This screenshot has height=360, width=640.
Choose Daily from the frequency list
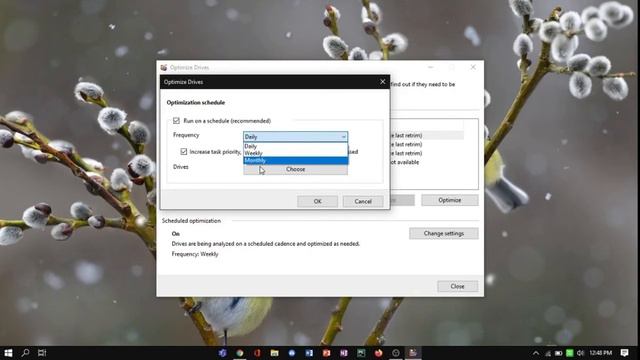click(x=296, y=146)
